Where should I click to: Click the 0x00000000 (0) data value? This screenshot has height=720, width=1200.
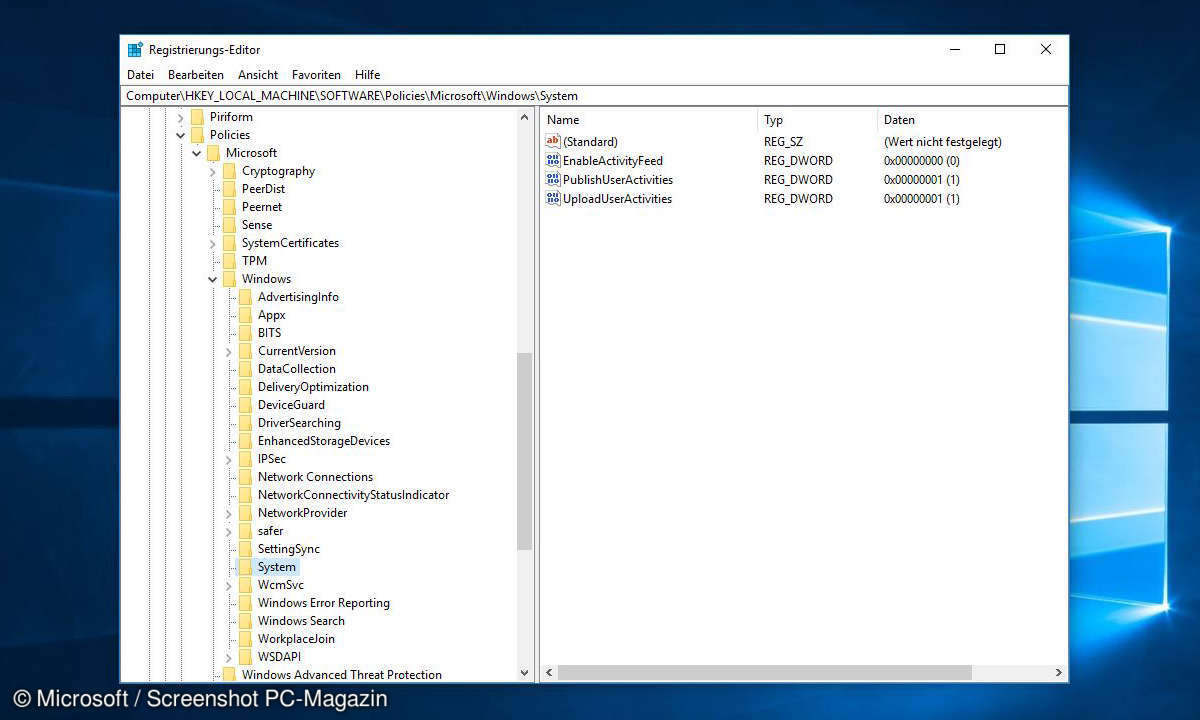pos(922,161)
